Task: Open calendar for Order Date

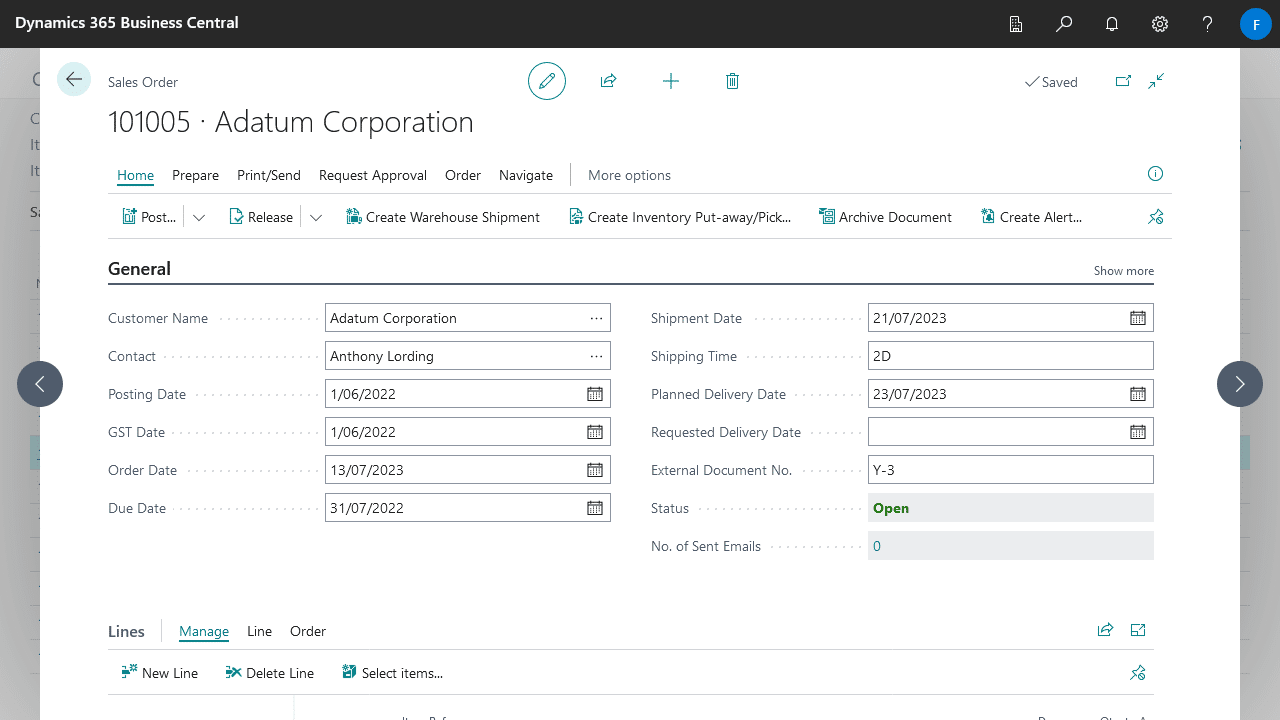Action: coord(595,470)
